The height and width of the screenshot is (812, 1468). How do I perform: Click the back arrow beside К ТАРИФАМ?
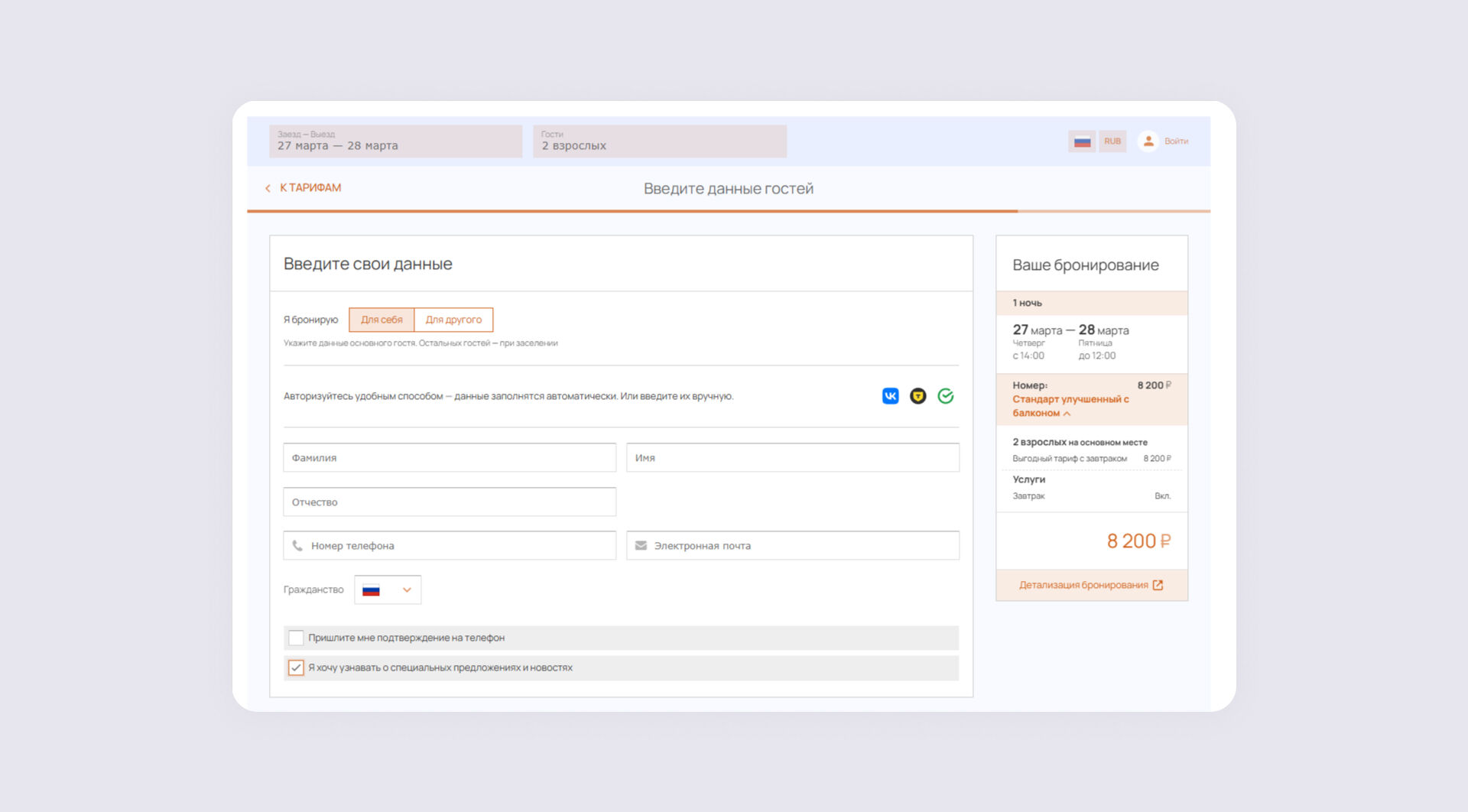268,188
